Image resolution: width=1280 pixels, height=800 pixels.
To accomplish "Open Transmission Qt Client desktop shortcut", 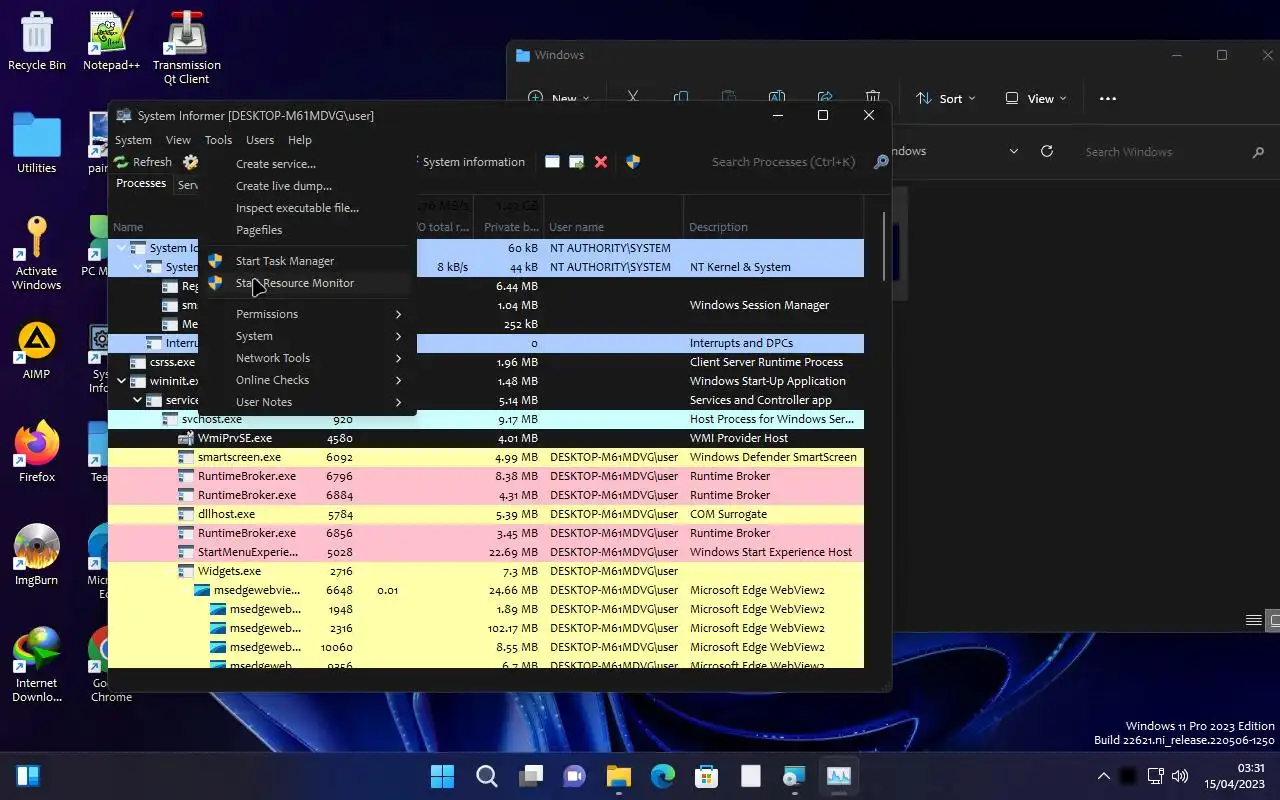I will point(186,48).
